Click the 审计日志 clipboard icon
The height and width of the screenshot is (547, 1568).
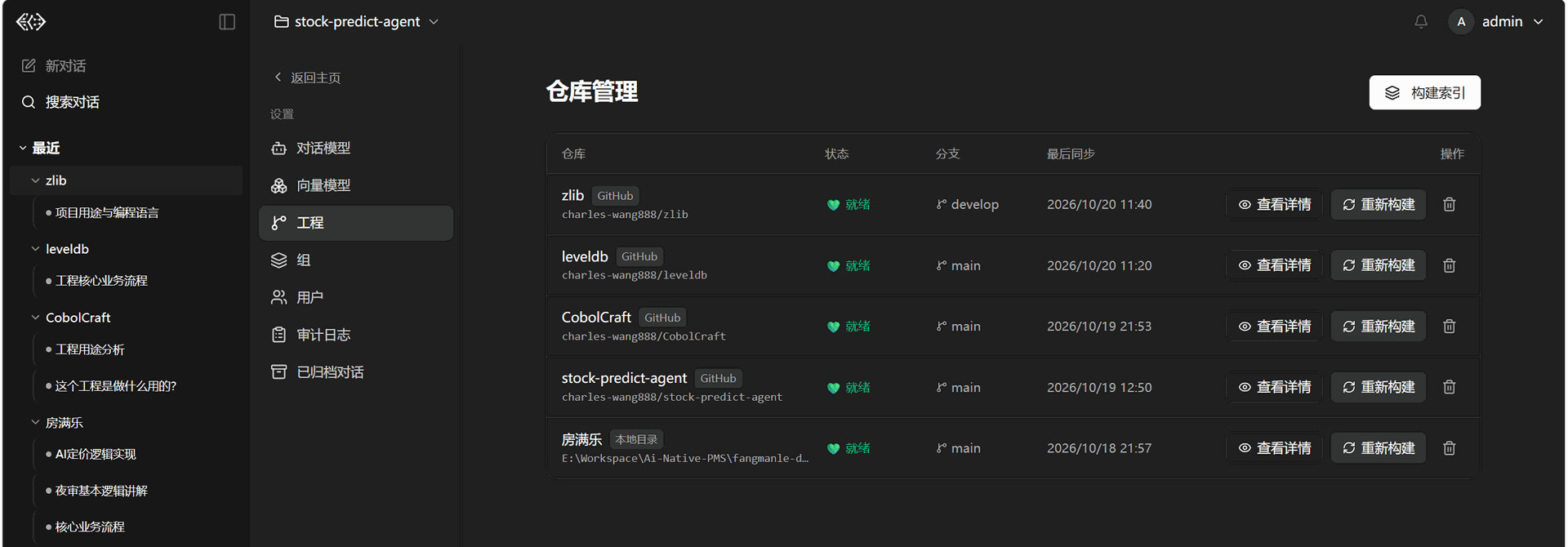pyautogui.click(x=279, y=335)
